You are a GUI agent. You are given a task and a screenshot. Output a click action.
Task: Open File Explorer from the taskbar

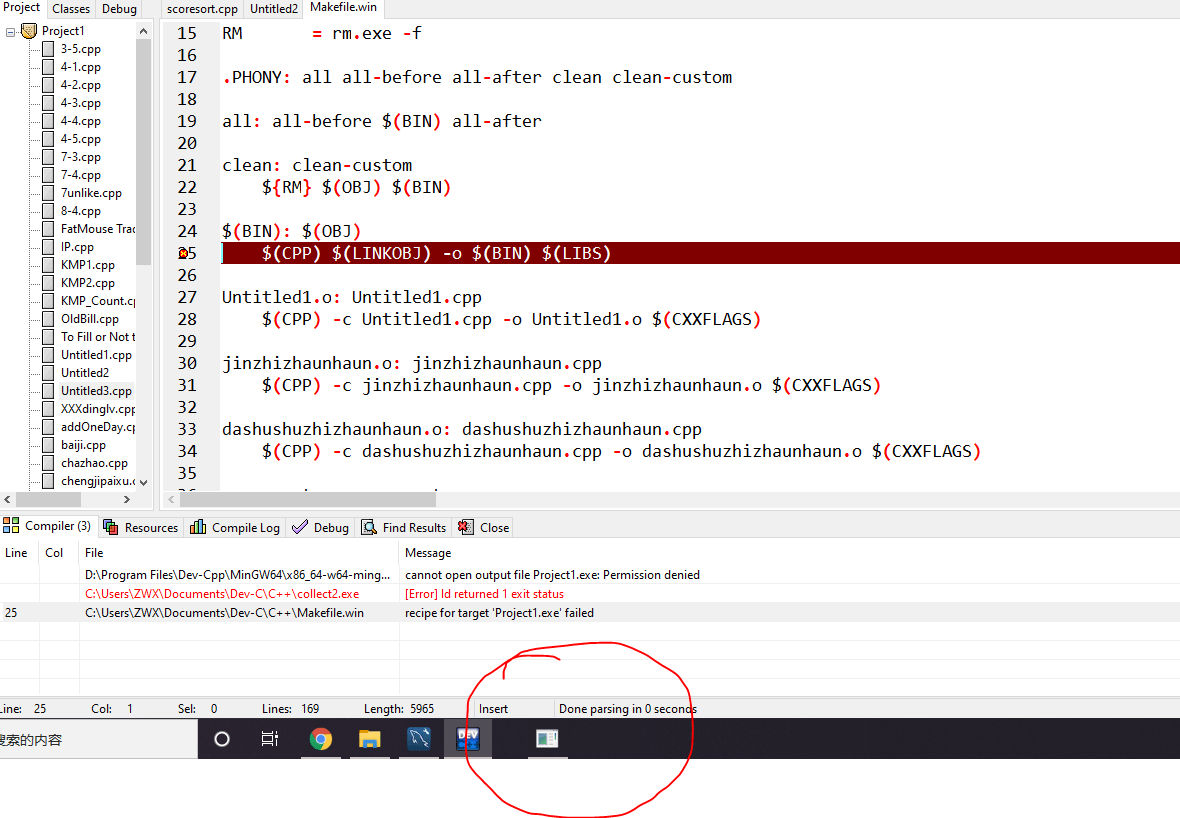[370, 739]
